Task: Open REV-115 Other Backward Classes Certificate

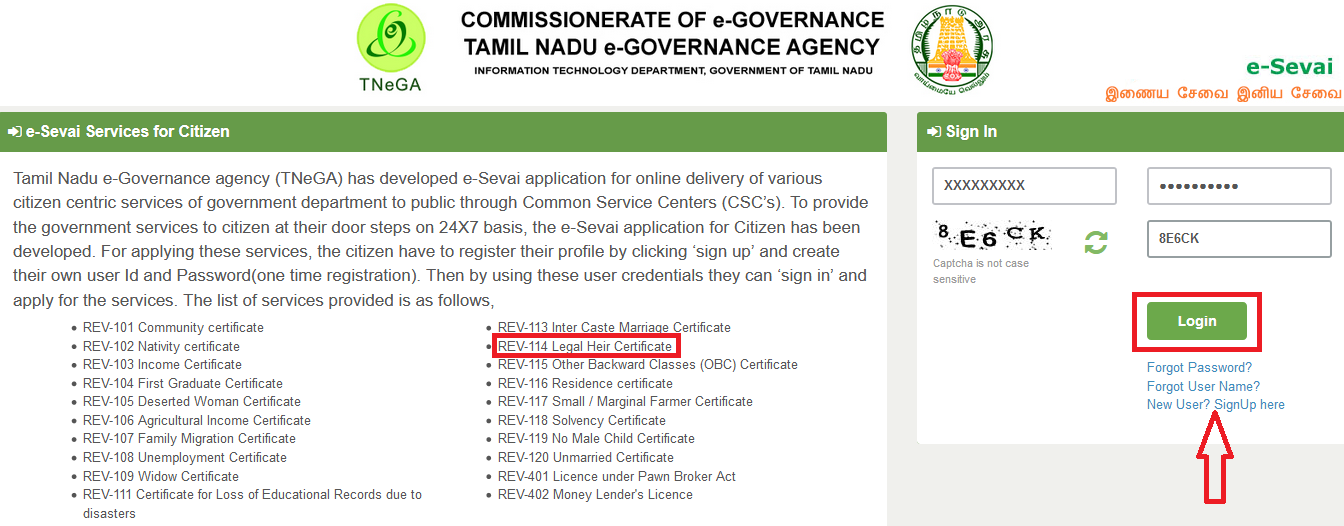Action: tap(648, 364)
